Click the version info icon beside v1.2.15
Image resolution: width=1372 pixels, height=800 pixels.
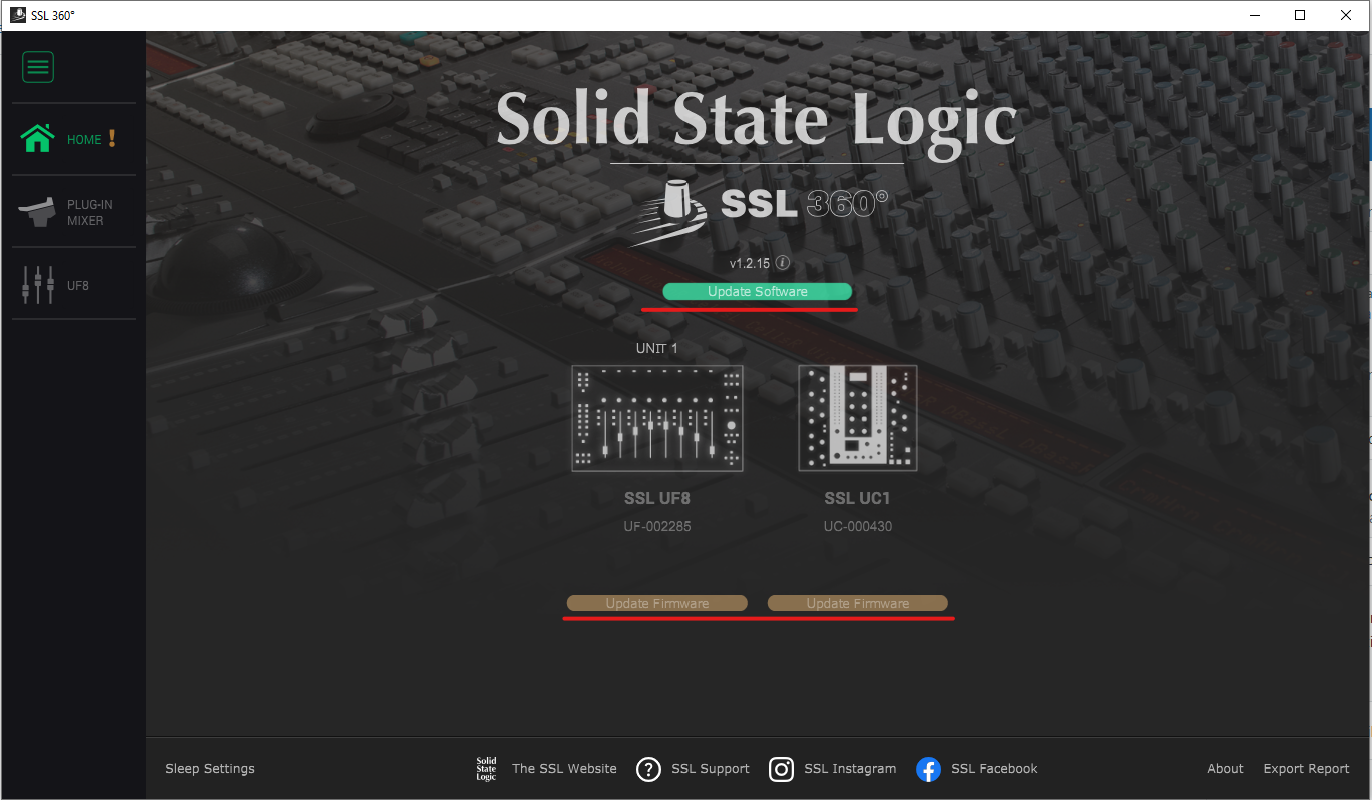pos(783,263)
